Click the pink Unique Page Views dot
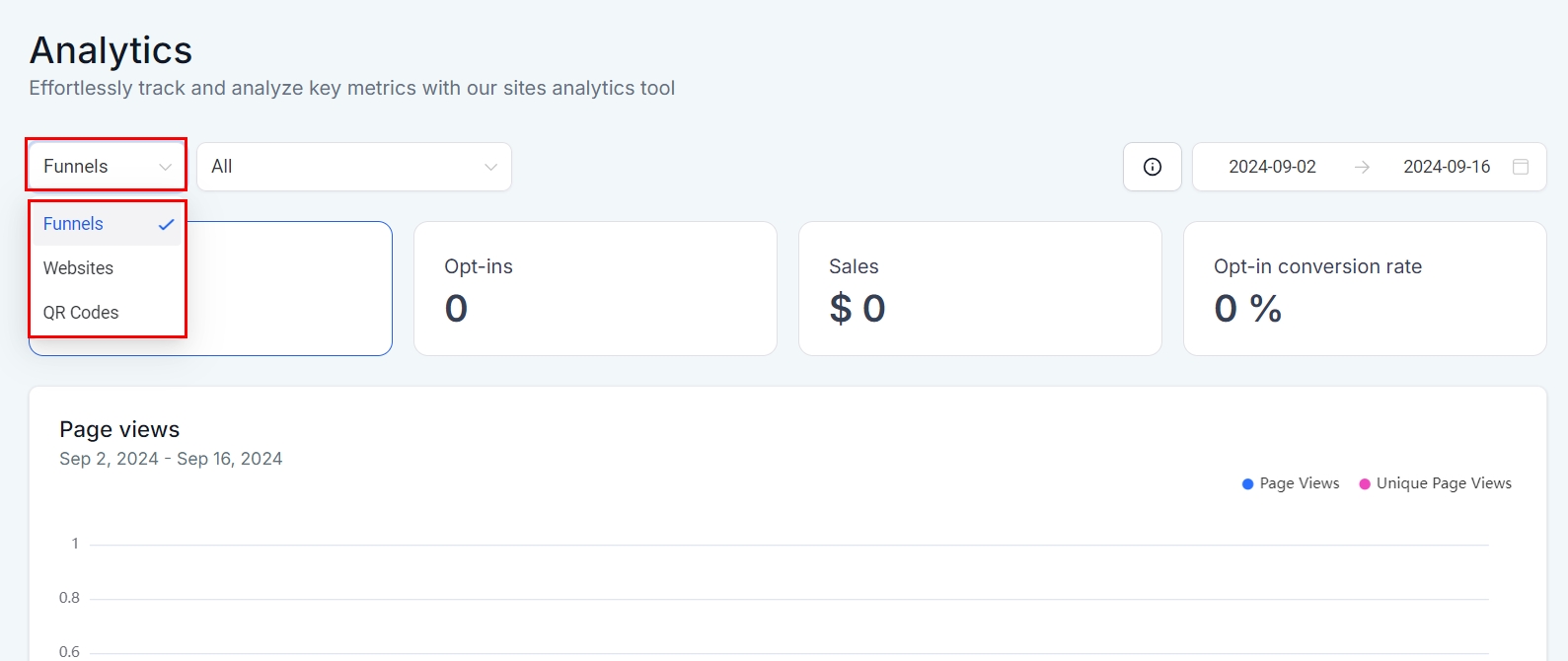 [1365, 483]
